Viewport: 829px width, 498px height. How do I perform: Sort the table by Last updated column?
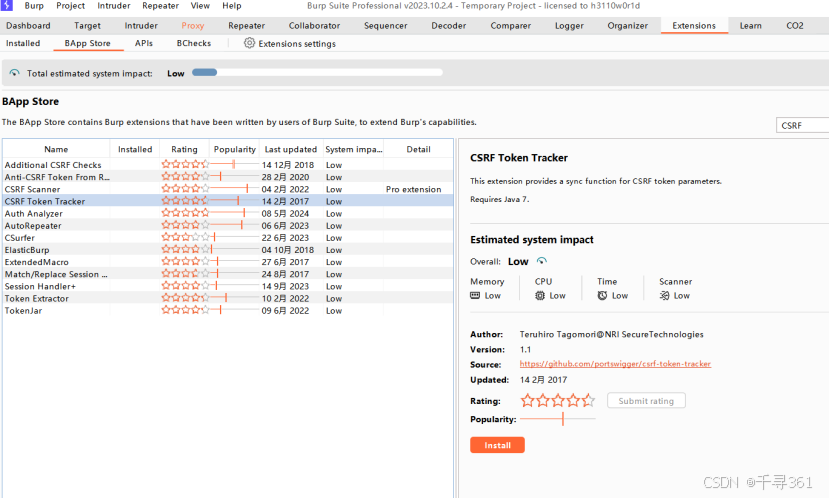point(291,149)
